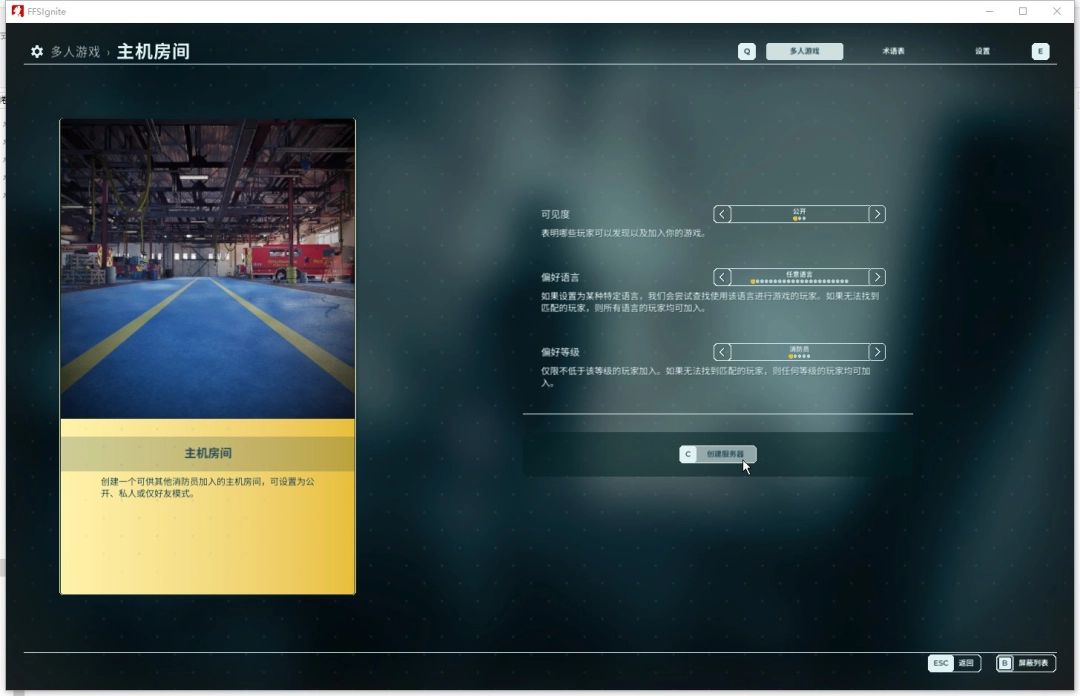Click the FFSIgnite app icon in title bar
The height and width of the screenshot is (696, 1080).
point(17,11)
